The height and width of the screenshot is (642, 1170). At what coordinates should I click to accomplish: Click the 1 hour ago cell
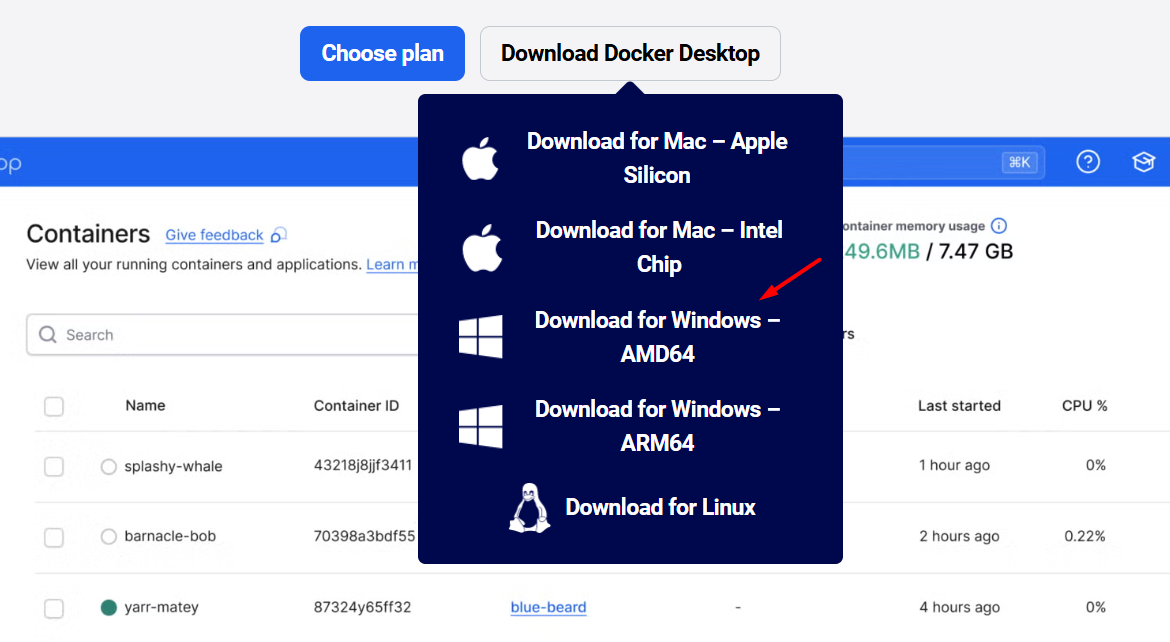click(x=954, y=465)
